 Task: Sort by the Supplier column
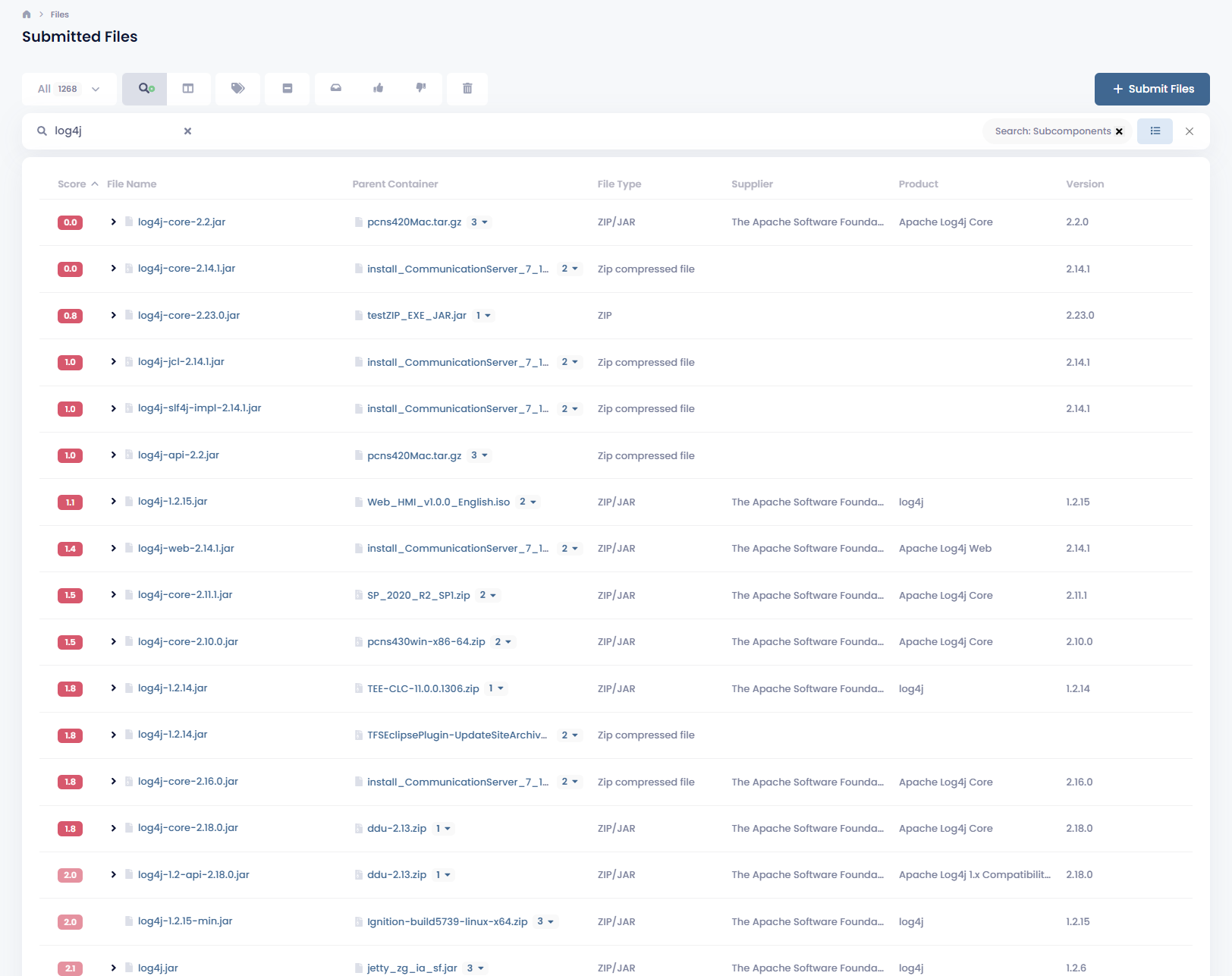click(752, 184)
